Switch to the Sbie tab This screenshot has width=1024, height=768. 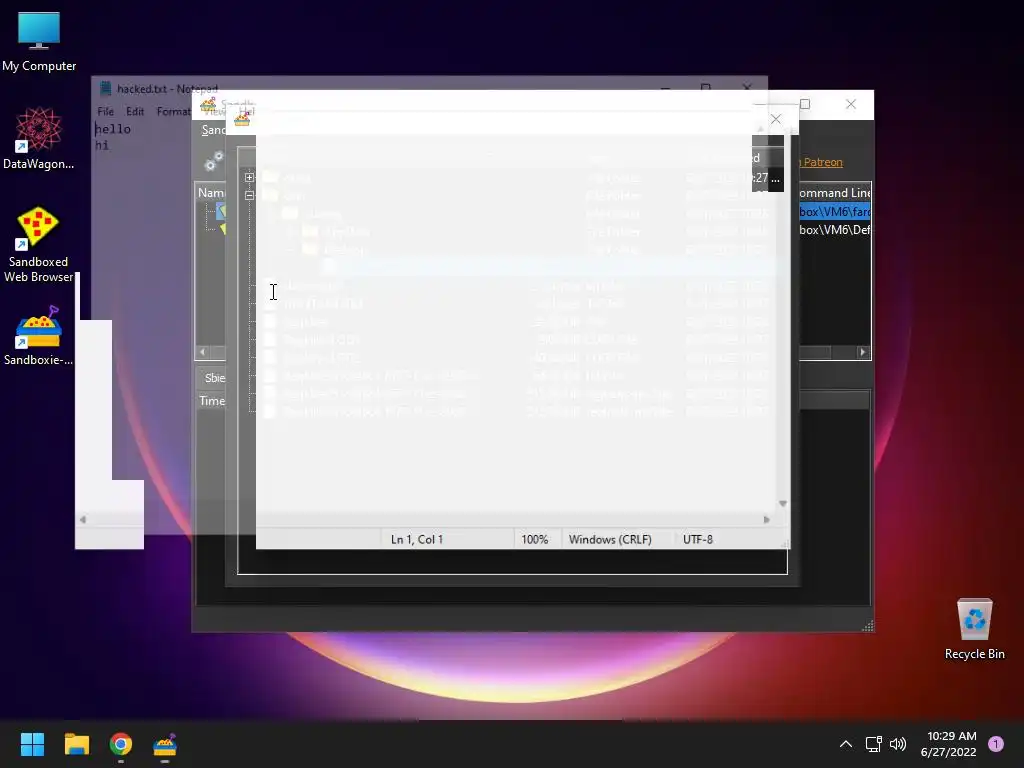(x=214, y=377)
